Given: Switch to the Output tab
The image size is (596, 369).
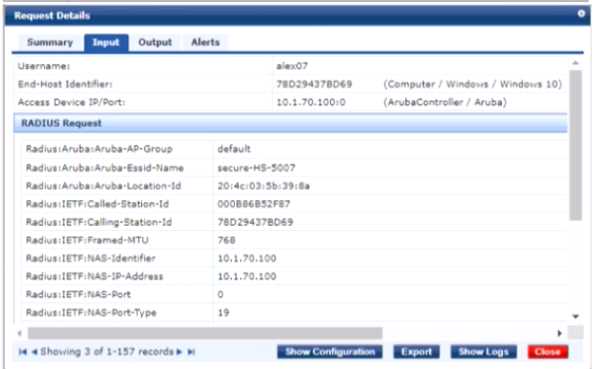Looking at the screenshot, I should [155, 42].
